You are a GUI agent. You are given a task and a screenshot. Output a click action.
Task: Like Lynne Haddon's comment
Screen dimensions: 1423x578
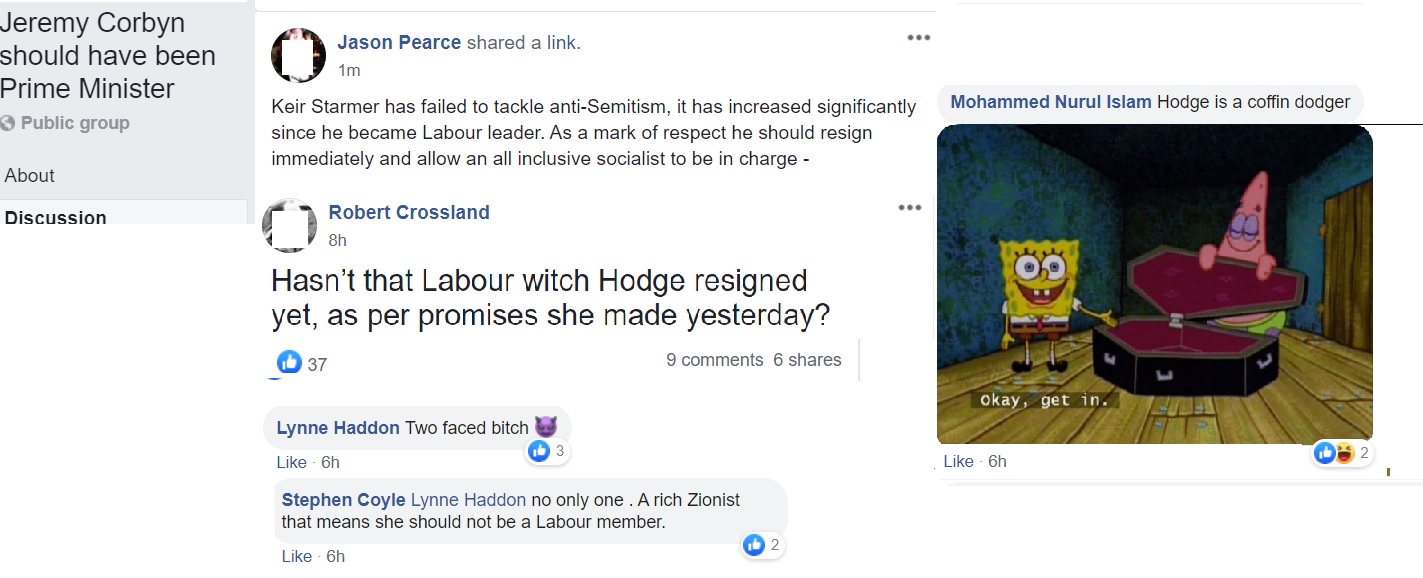point(292,462)
